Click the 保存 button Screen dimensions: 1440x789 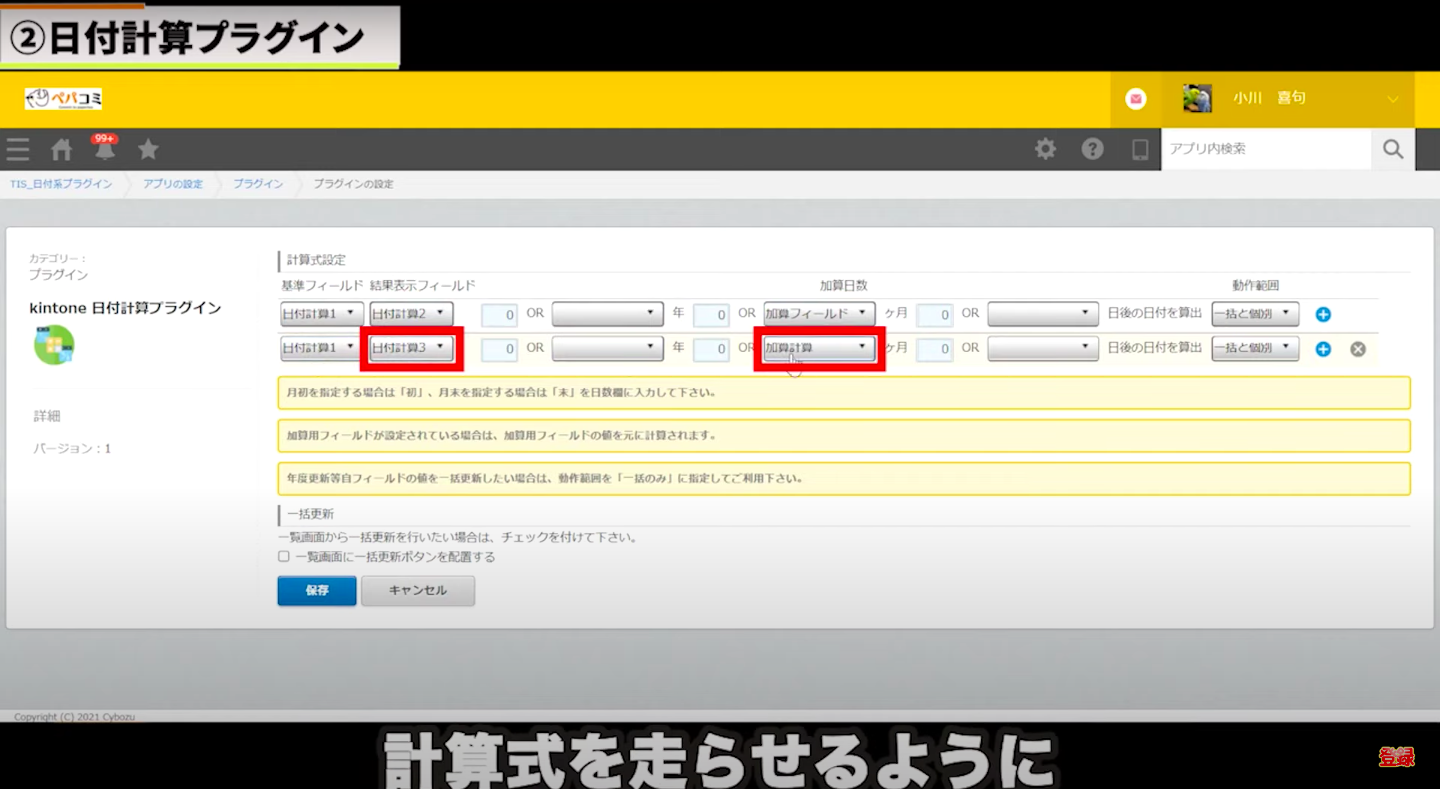(316, 591)
